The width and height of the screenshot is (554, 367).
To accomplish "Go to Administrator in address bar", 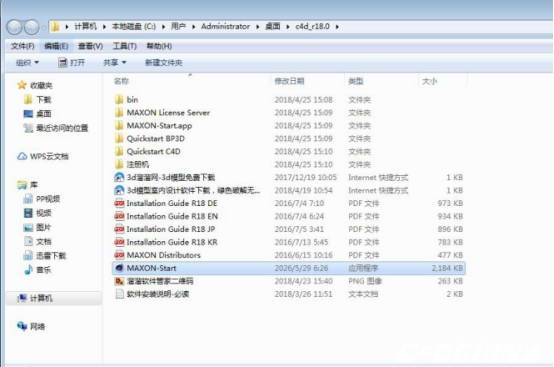I will (225, 26).
